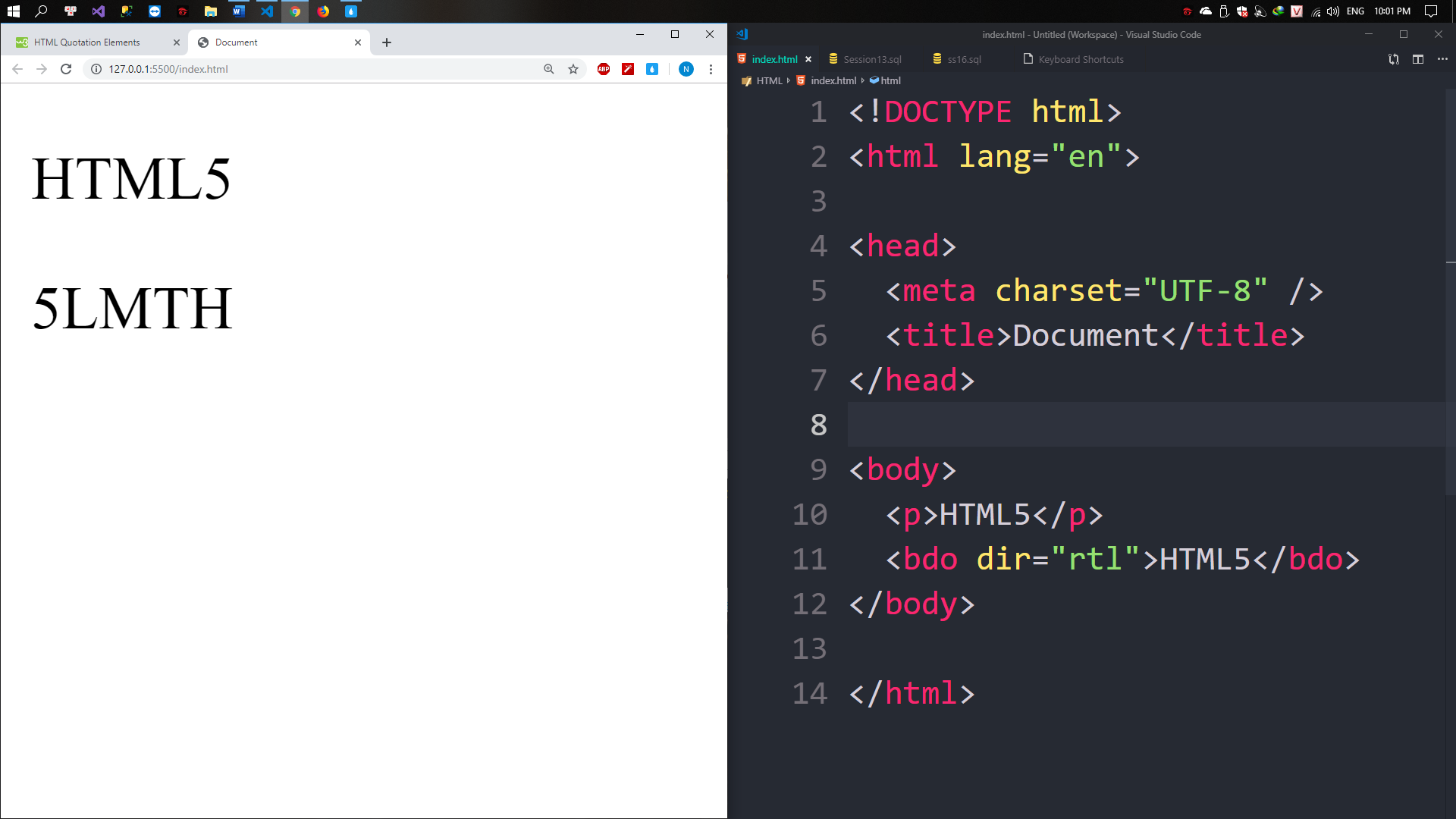Viewport: 1456px width, 819px height.
Task: Expand index.html breadcrumb item
Action: tap(833, 80)
